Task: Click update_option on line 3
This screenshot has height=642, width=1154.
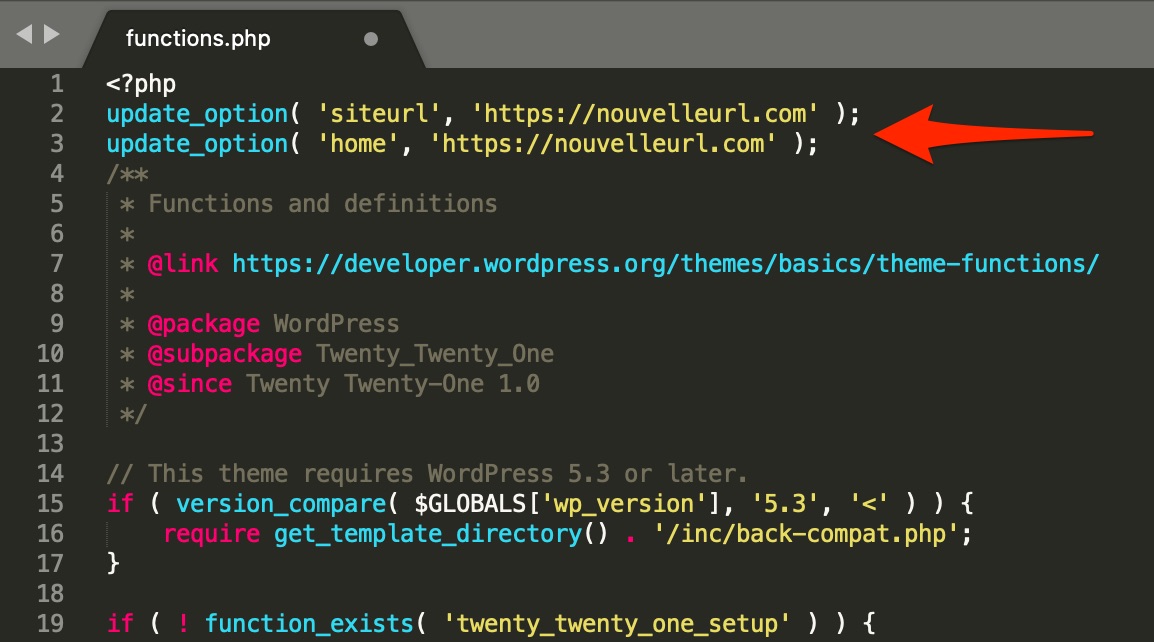Action: 197,144
